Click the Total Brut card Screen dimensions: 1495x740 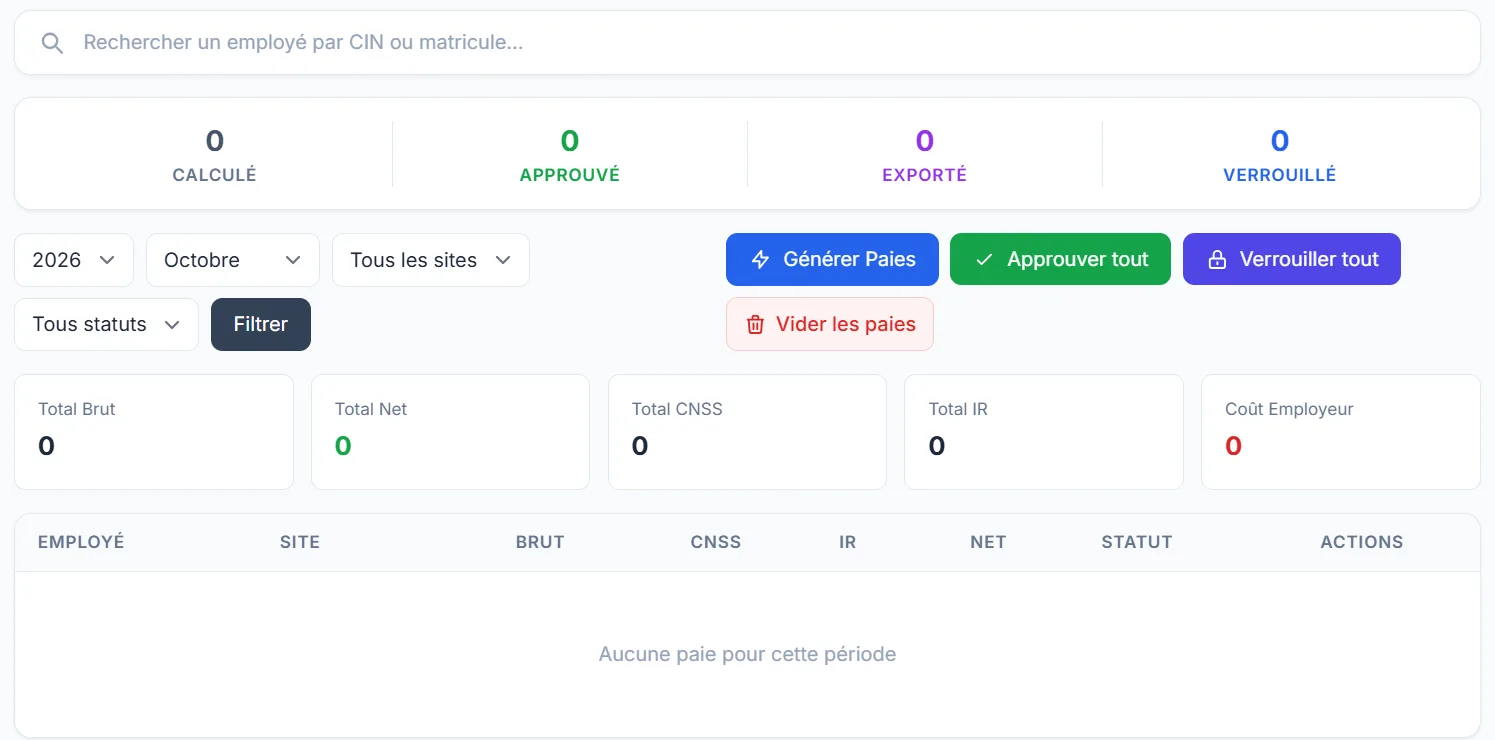[154, 432]
